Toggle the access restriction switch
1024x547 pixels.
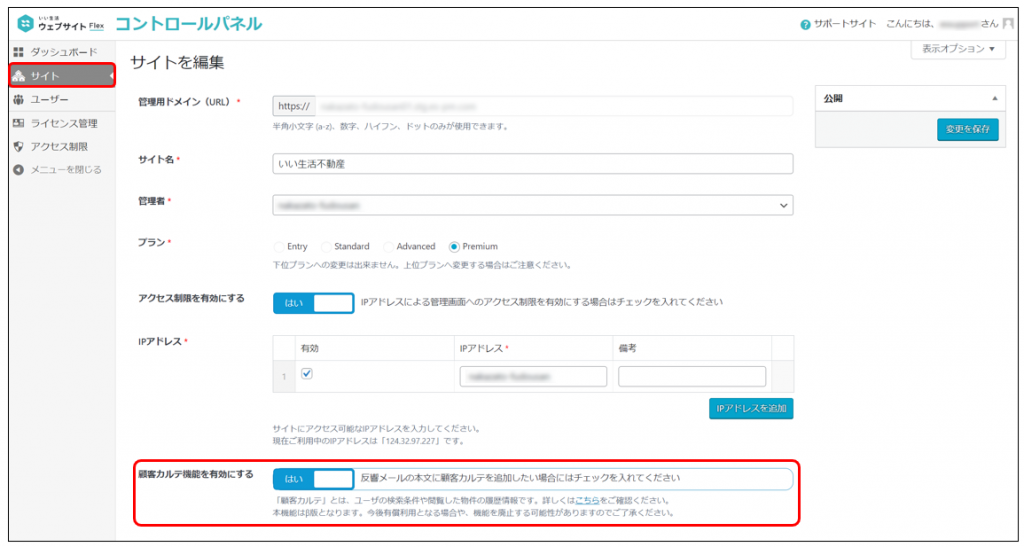pos(313,302)
